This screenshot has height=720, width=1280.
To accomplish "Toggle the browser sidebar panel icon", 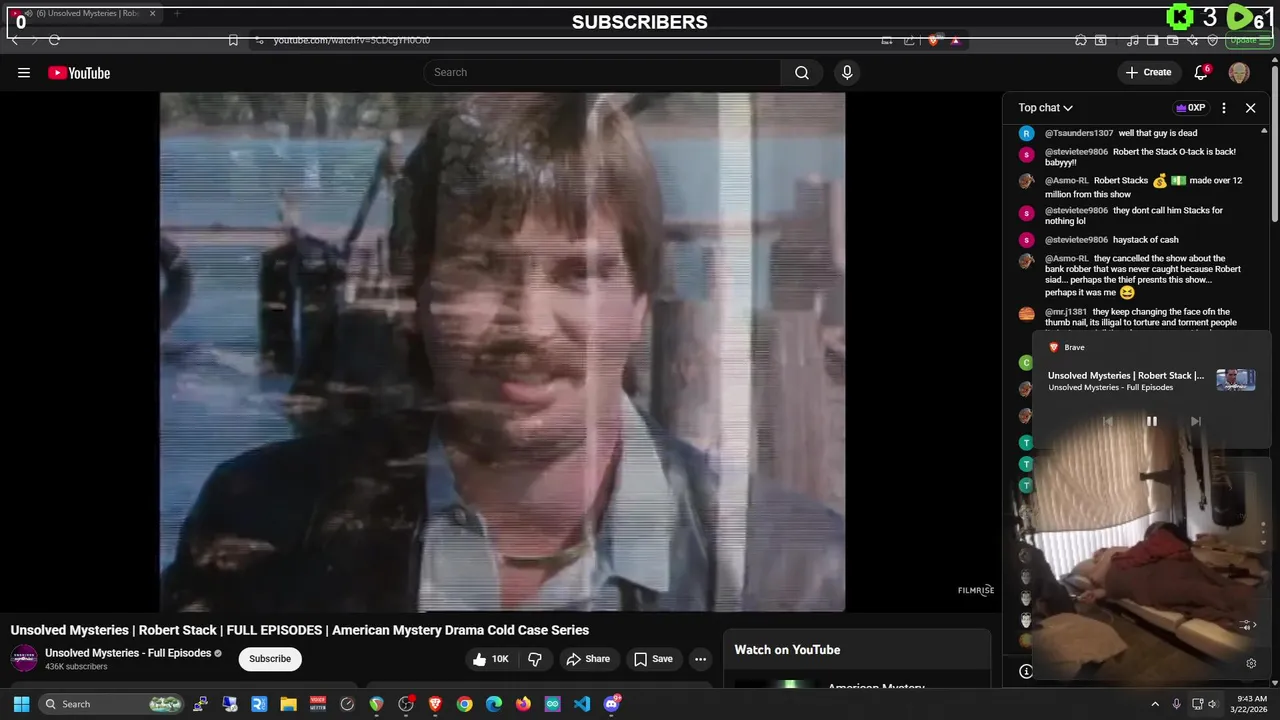I will [1153, 40].
